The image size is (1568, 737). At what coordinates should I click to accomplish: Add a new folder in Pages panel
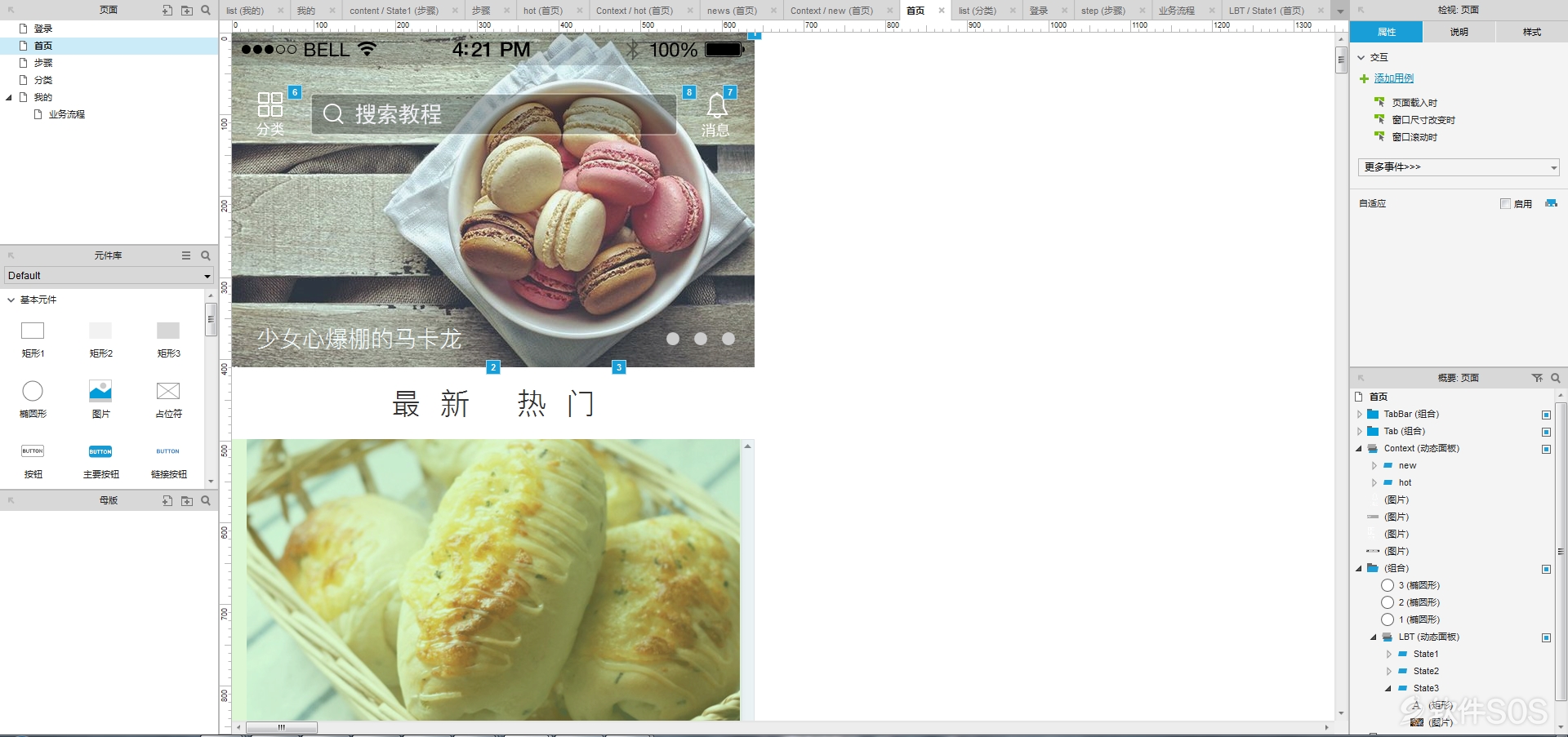click(187, 11)
